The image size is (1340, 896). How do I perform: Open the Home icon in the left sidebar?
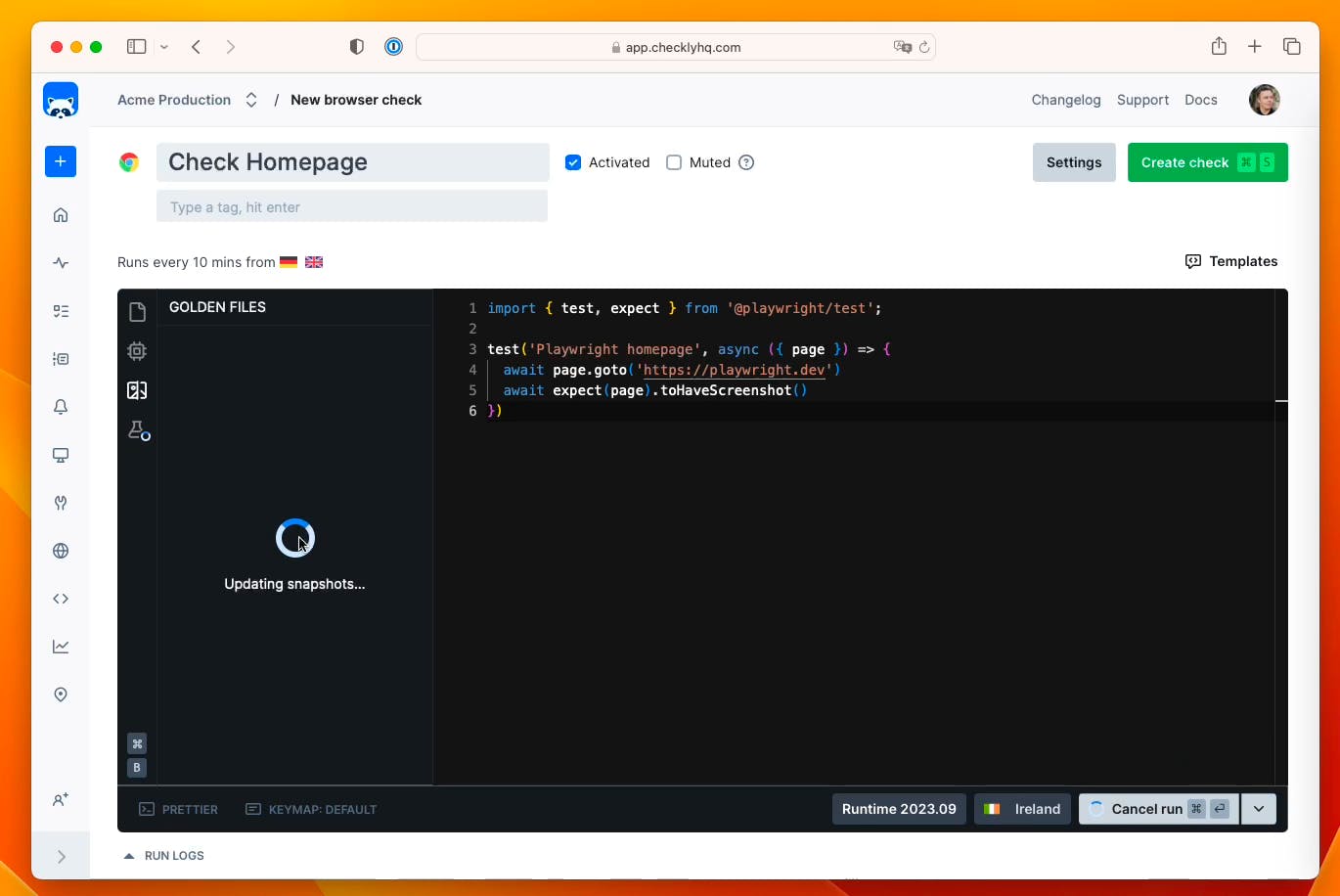60,213
